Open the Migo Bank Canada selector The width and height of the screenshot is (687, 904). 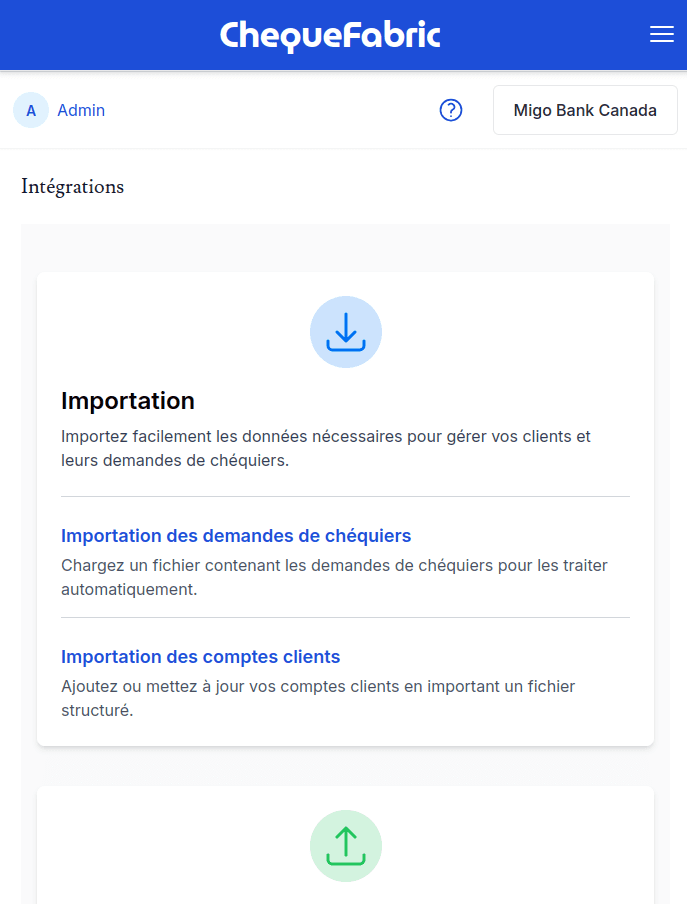coord(585,110)
